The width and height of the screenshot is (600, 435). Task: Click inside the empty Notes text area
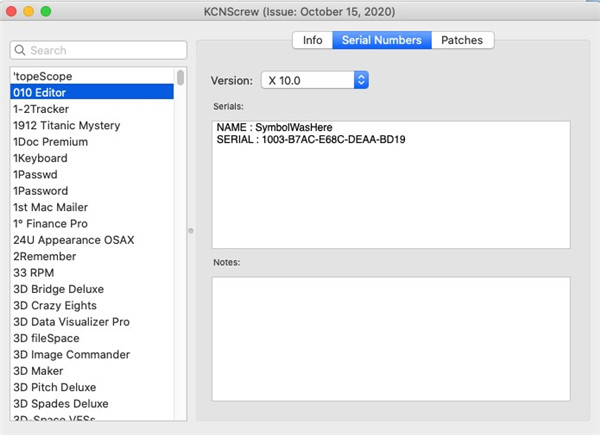(391, 339)
